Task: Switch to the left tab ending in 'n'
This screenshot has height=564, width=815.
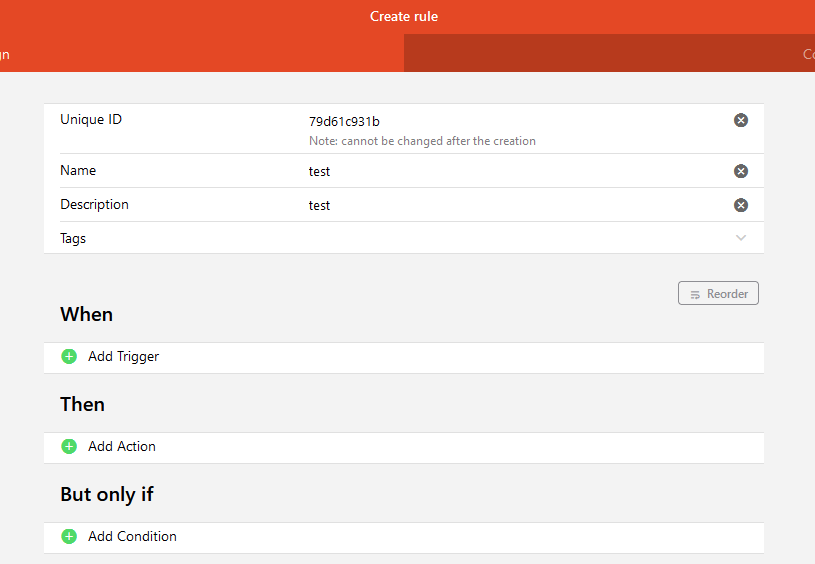Action: click(202, 54)
